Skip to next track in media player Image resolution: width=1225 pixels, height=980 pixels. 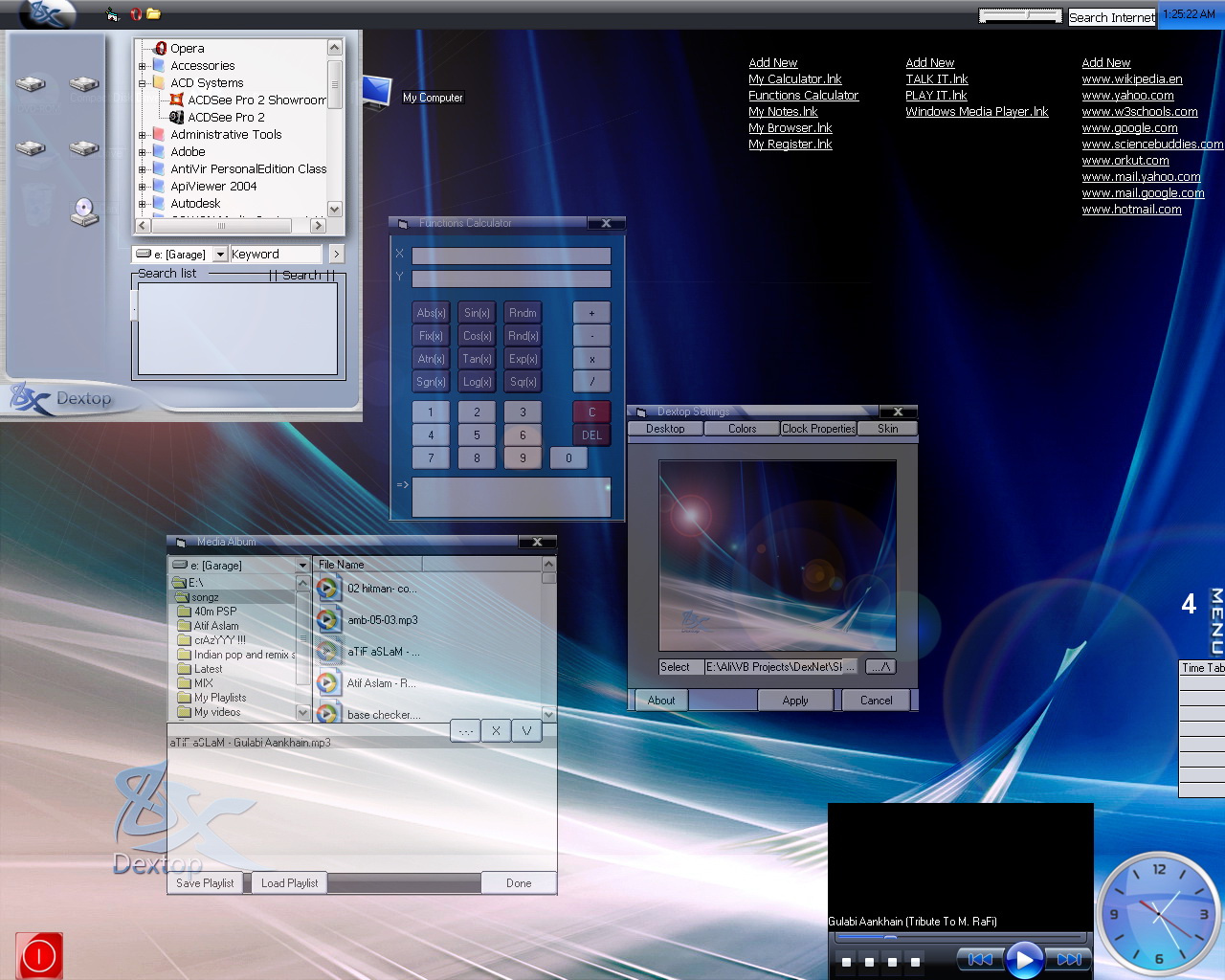point(1068,959)
